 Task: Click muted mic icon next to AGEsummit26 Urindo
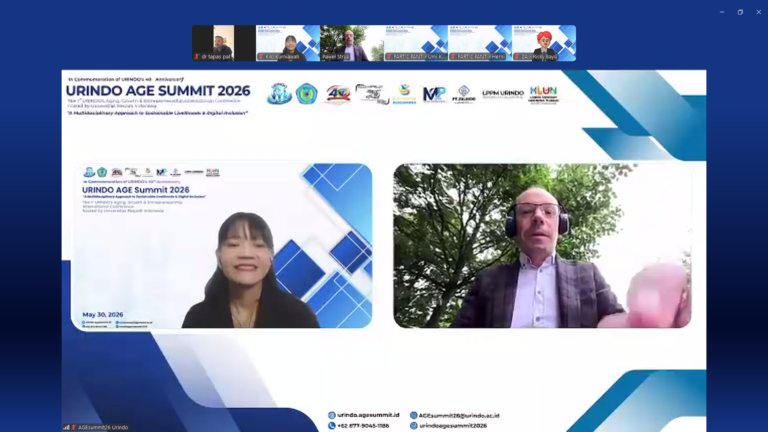tap(74, 427)
